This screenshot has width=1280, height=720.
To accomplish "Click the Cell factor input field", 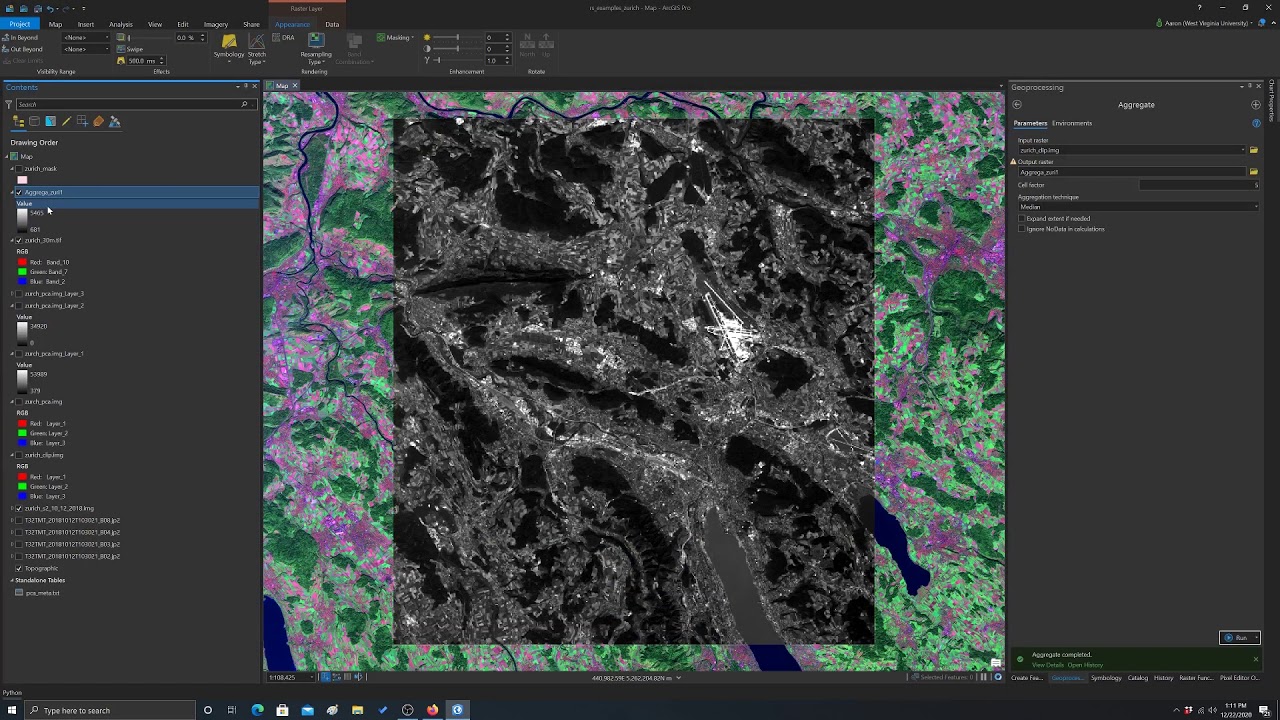I will coord(1198,185).
